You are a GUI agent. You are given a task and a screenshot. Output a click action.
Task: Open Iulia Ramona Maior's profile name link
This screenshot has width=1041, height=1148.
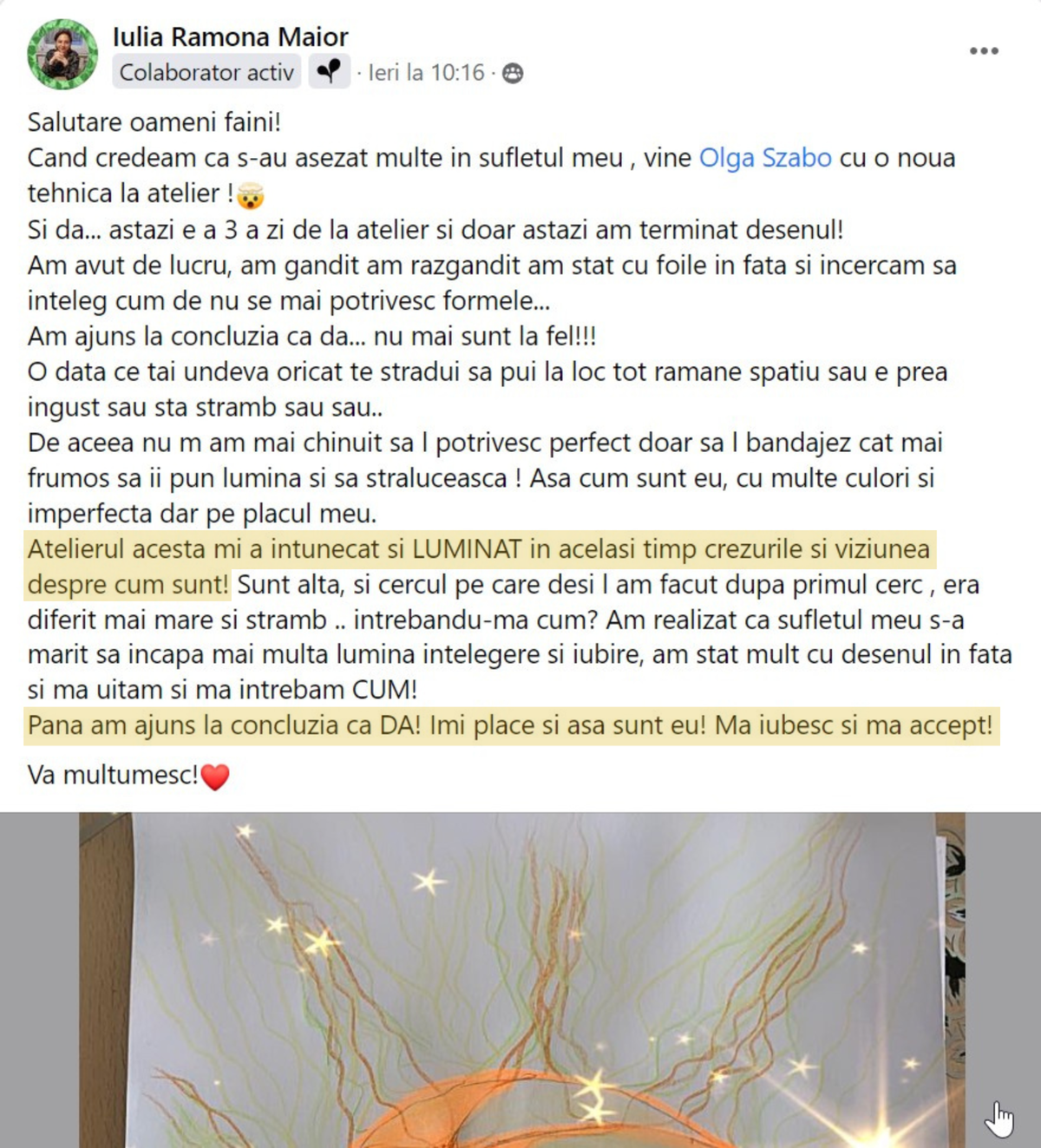[x=230, y=36]
